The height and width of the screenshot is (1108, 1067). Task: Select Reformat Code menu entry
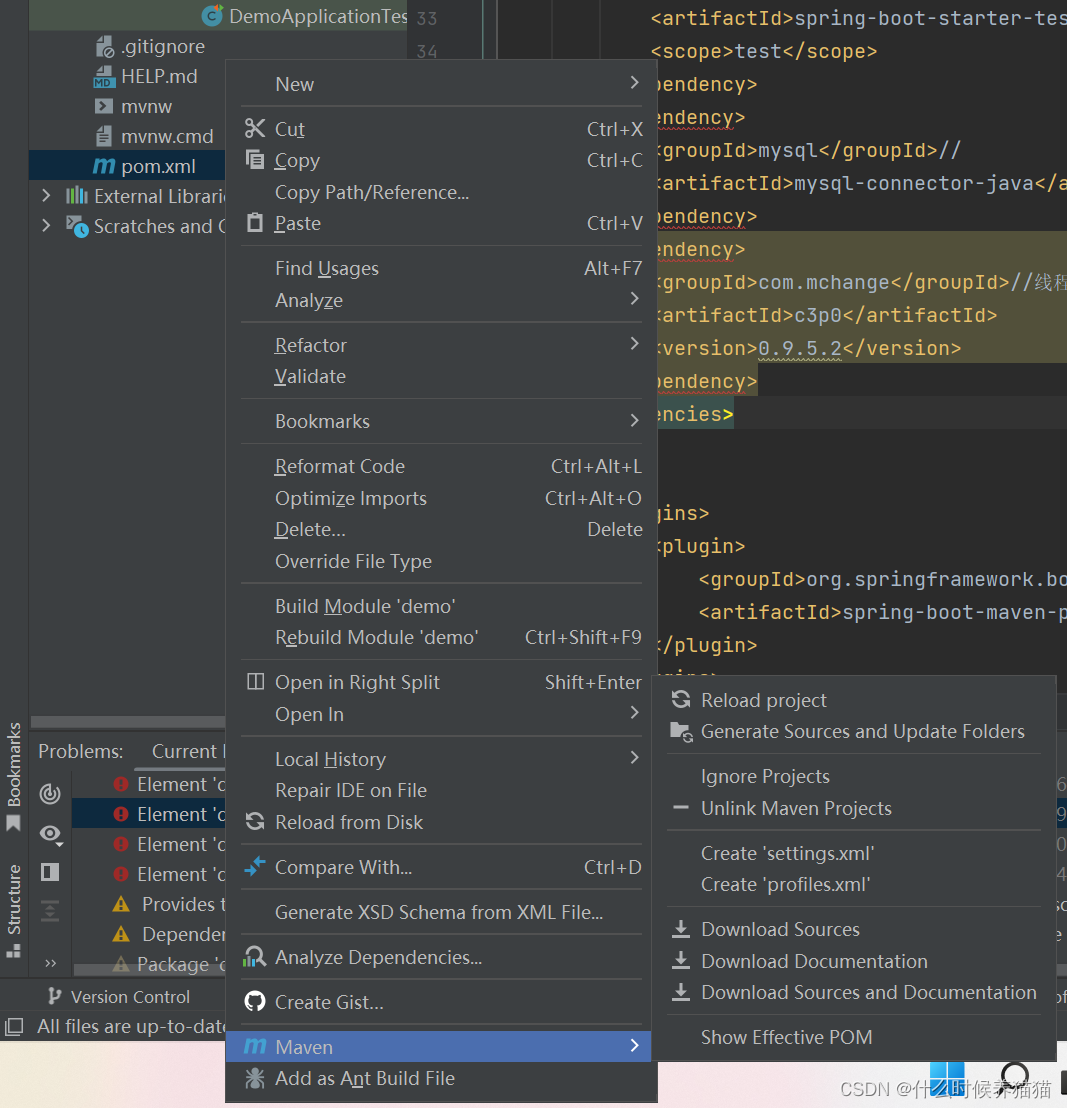point(441,466)
